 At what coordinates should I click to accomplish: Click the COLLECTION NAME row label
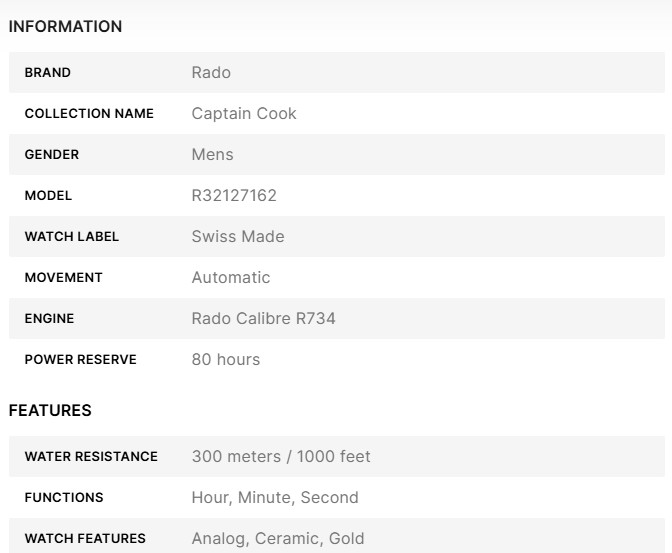pos(89,114)
